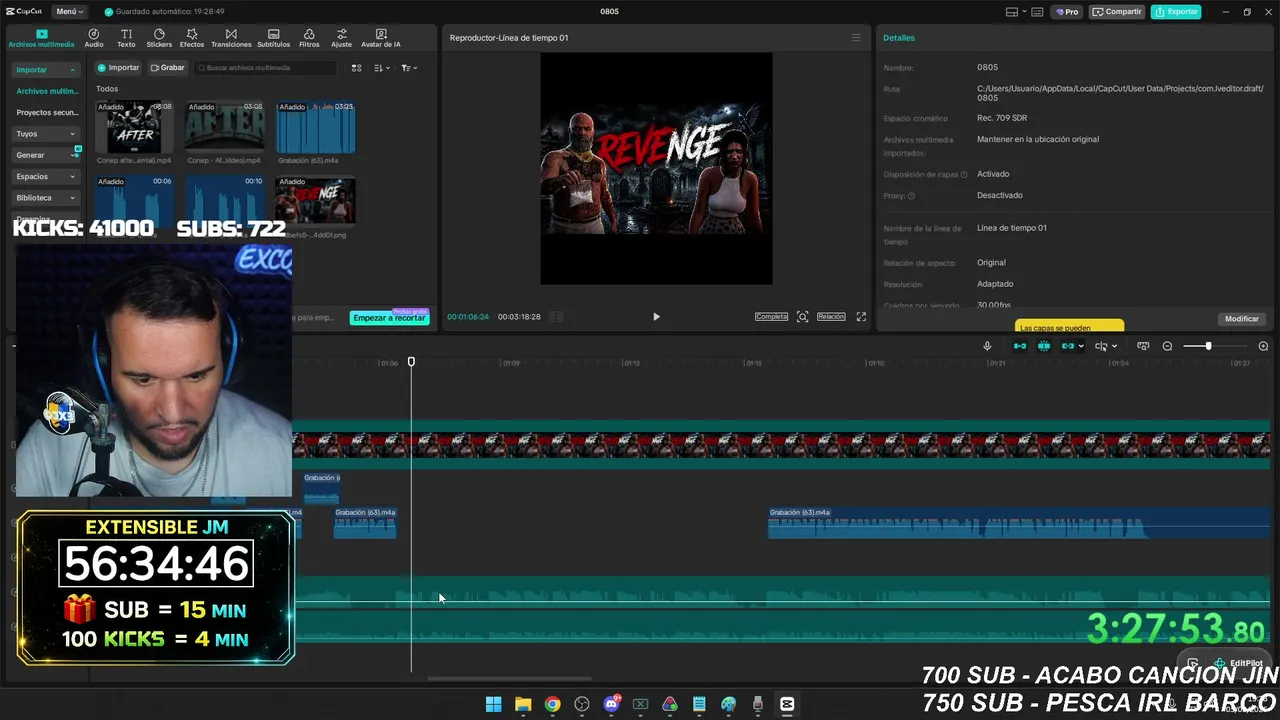The height and width of the screenshot is (720, 1280).
Task: Play the preview video
Action: click(656, 317)
